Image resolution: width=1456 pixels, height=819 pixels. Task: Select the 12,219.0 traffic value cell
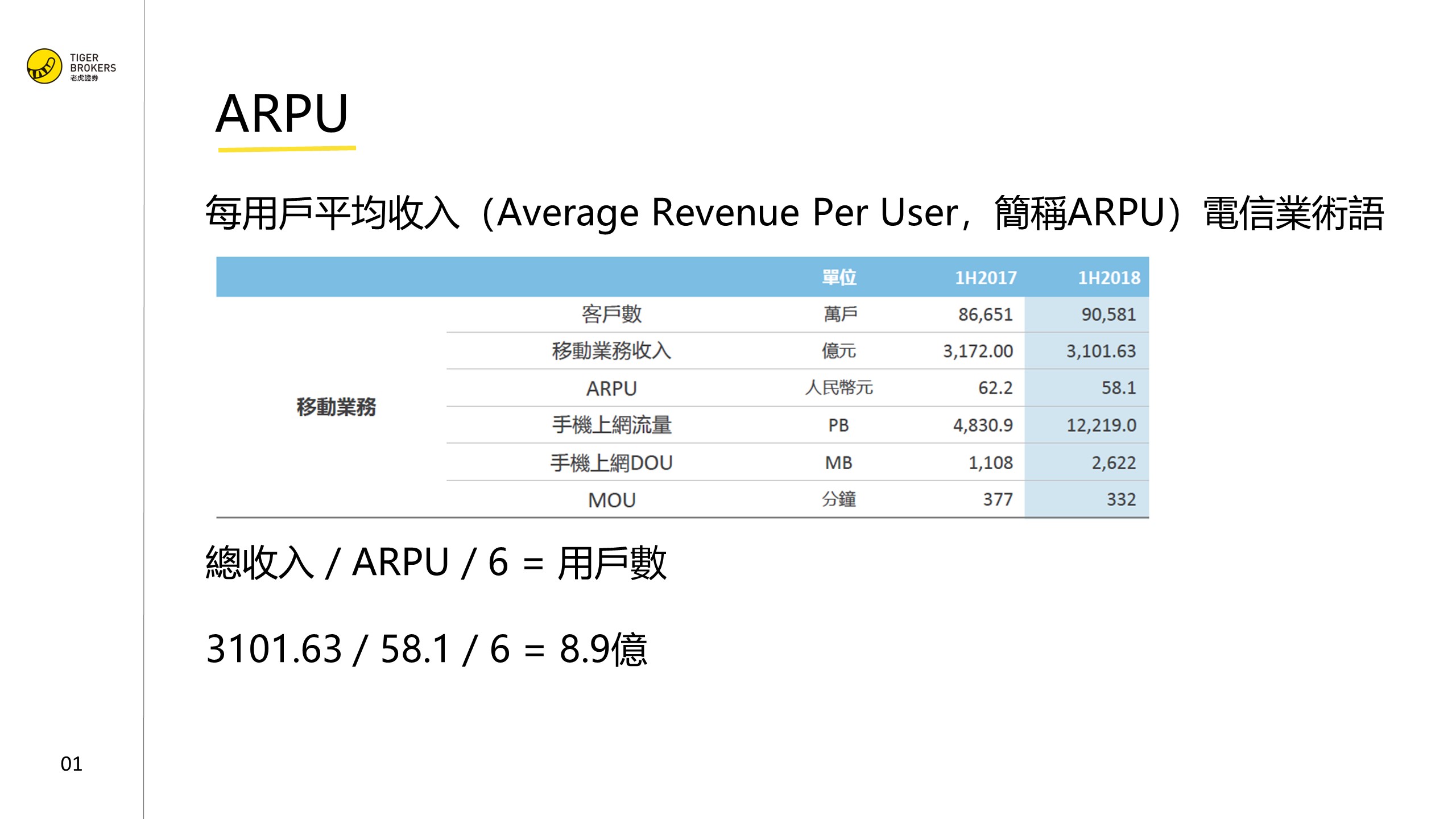pos(1101,425)
